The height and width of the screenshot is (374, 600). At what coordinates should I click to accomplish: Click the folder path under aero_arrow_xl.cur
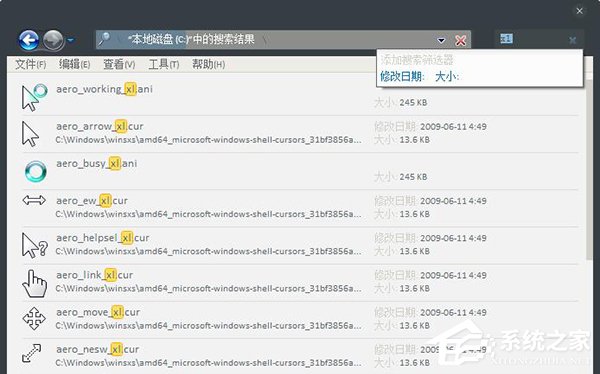pyautogui.click(x=208, y=140)
